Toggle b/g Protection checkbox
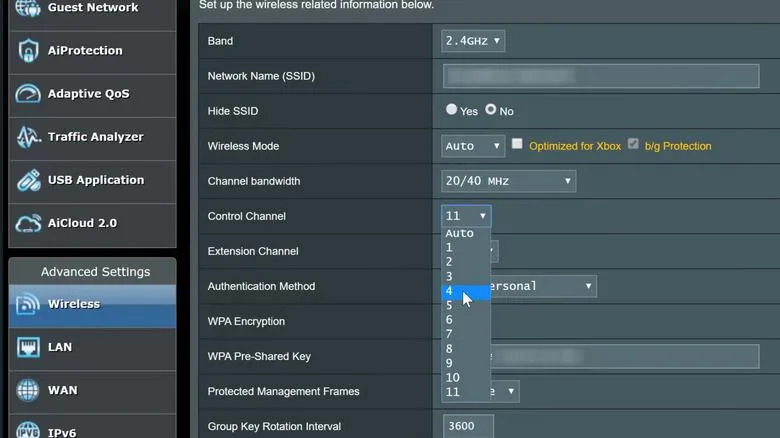The width and height of the screenshot is (780, 438). coord(633,144)
